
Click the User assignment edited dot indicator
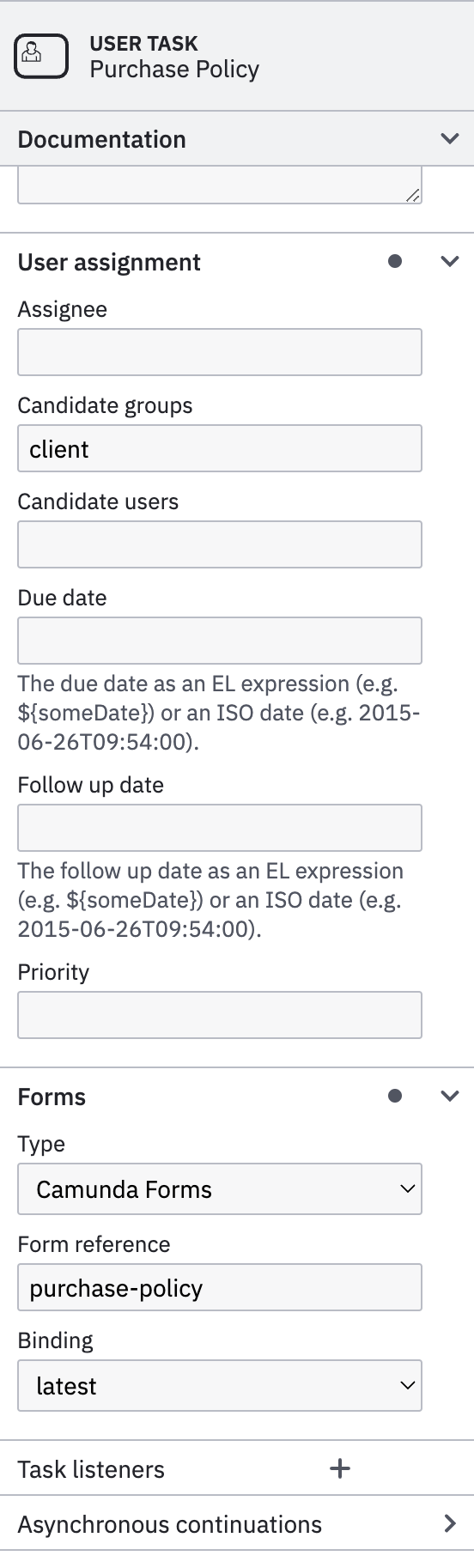point(395,261)
